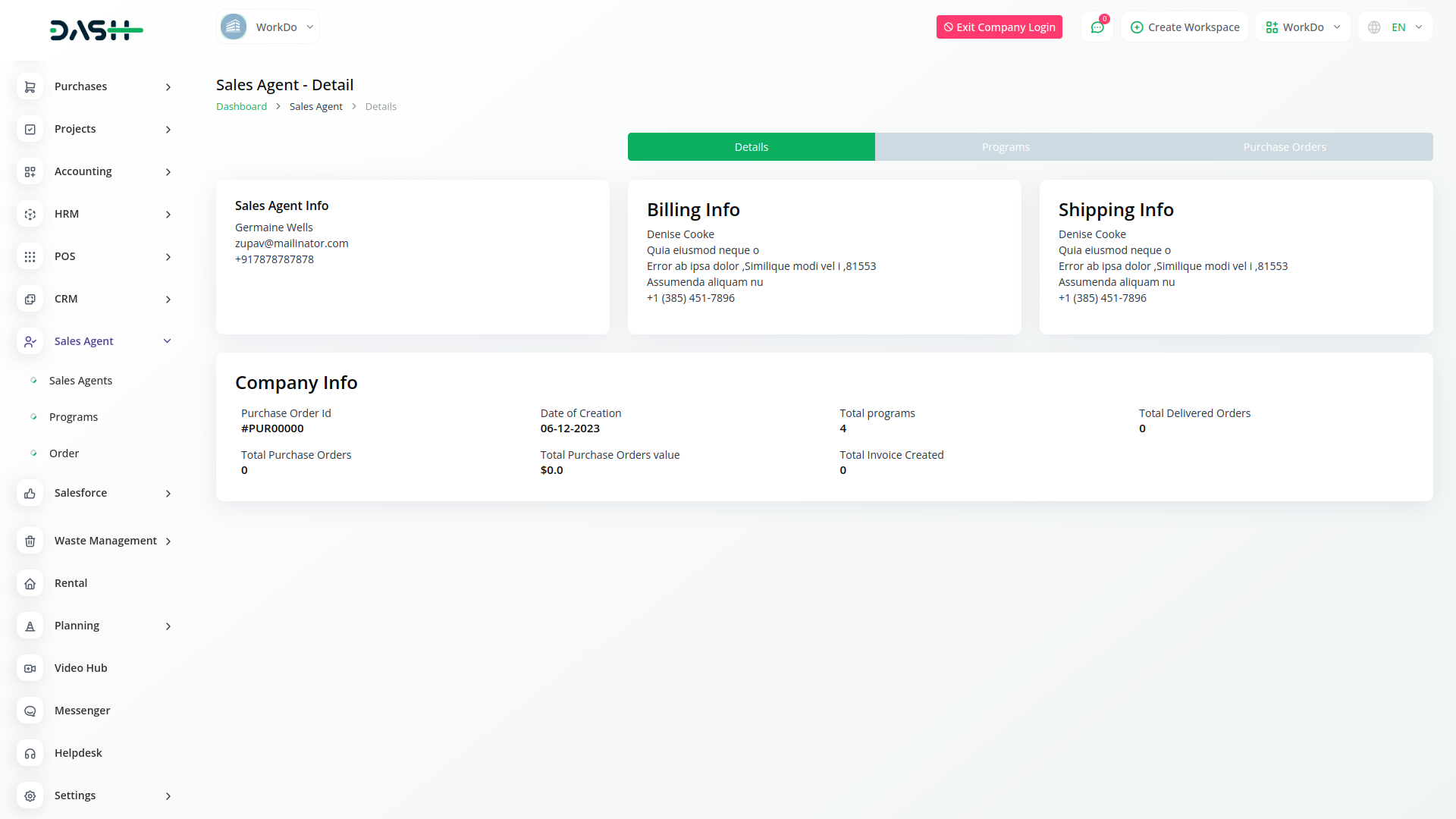The width and height of the screenshot is (1456, 819).
Task: Switch to the Purchase Orders tab
Action: point(1284,147)
